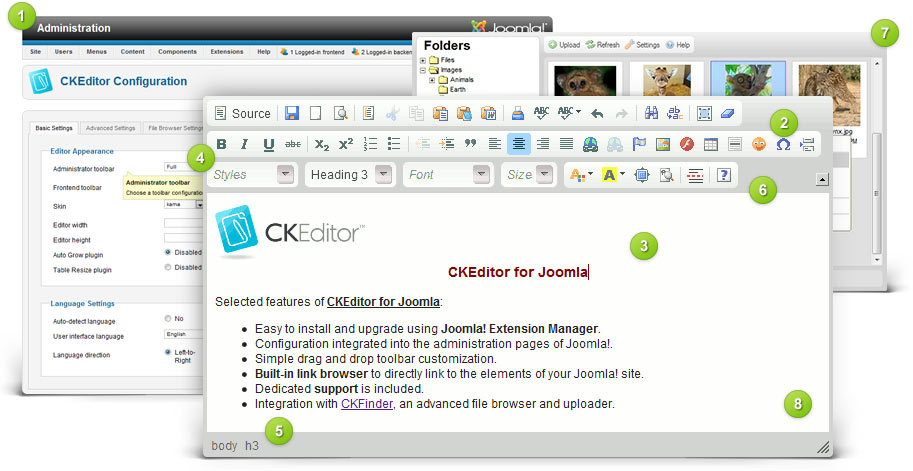The height and width of the screenshot is (471, 913).
Task: Align text left
Action: tap(494, 144)
